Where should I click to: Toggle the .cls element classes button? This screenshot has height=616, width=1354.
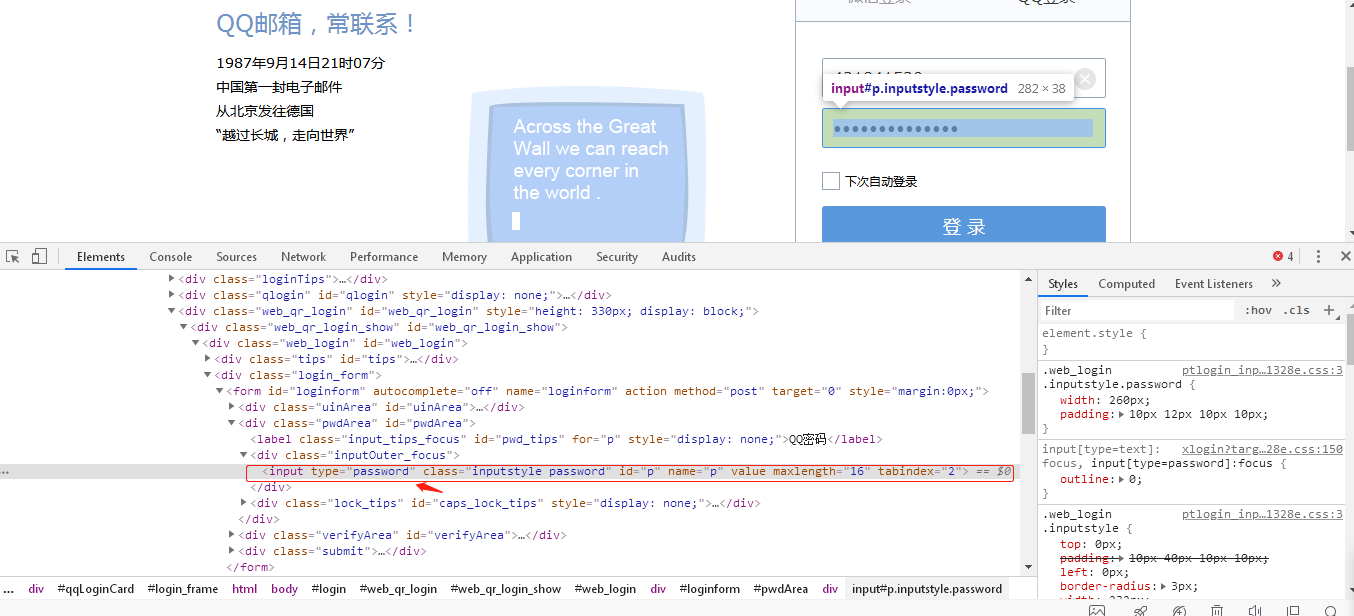[x=1297, y=310]
